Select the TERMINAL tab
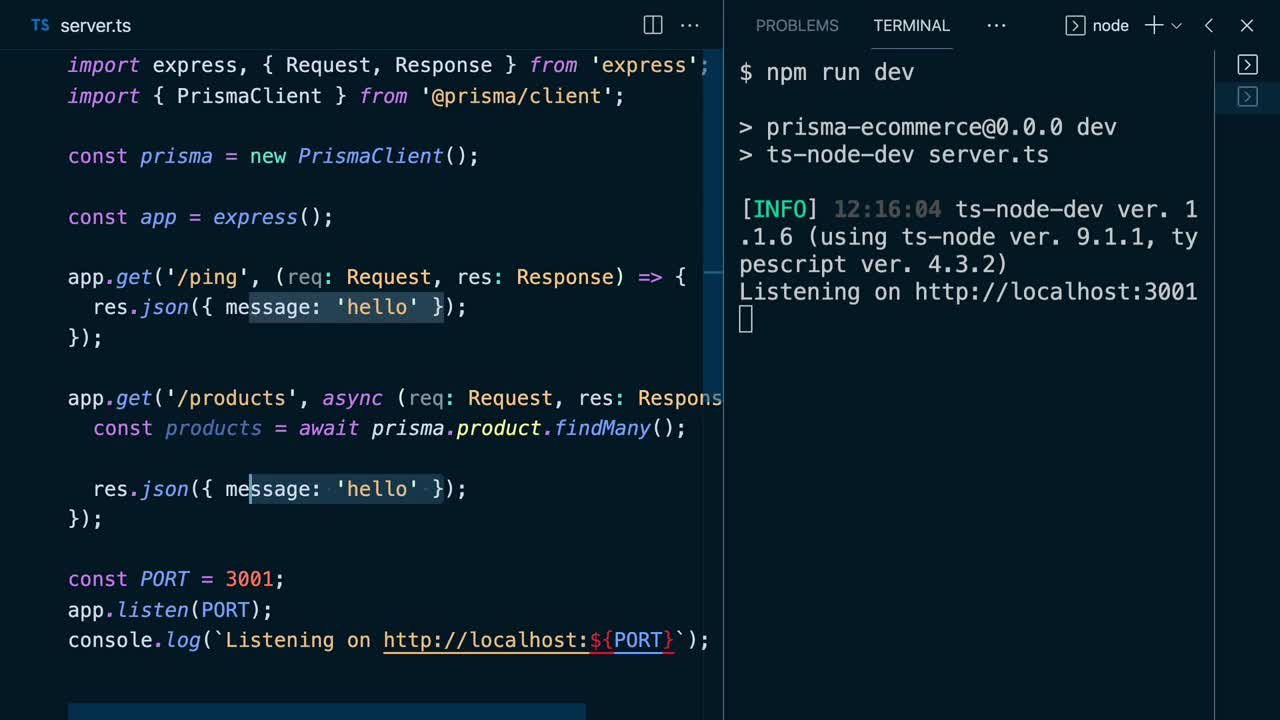The image size is (1280, 720). point(911,25)
